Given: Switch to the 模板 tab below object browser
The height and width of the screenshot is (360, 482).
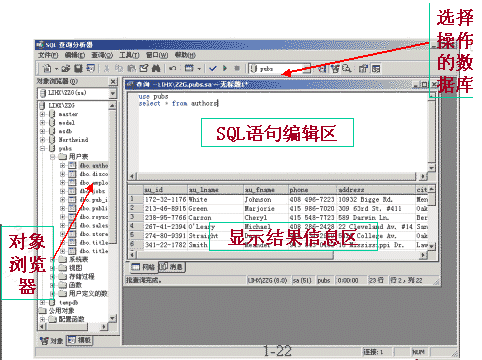Looking at the screenshot, I should 80,340.
